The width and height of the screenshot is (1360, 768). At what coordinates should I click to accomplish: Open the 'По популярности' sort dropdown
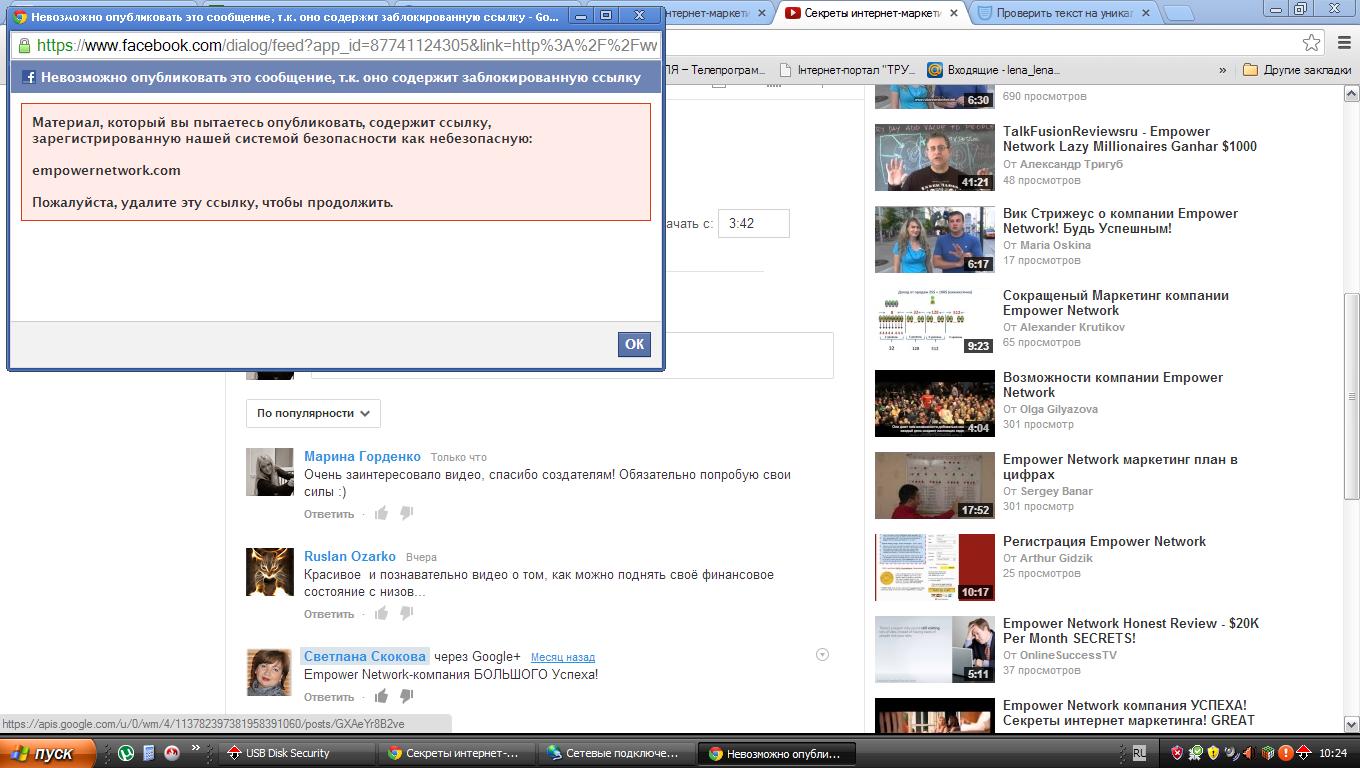point(313,413)
